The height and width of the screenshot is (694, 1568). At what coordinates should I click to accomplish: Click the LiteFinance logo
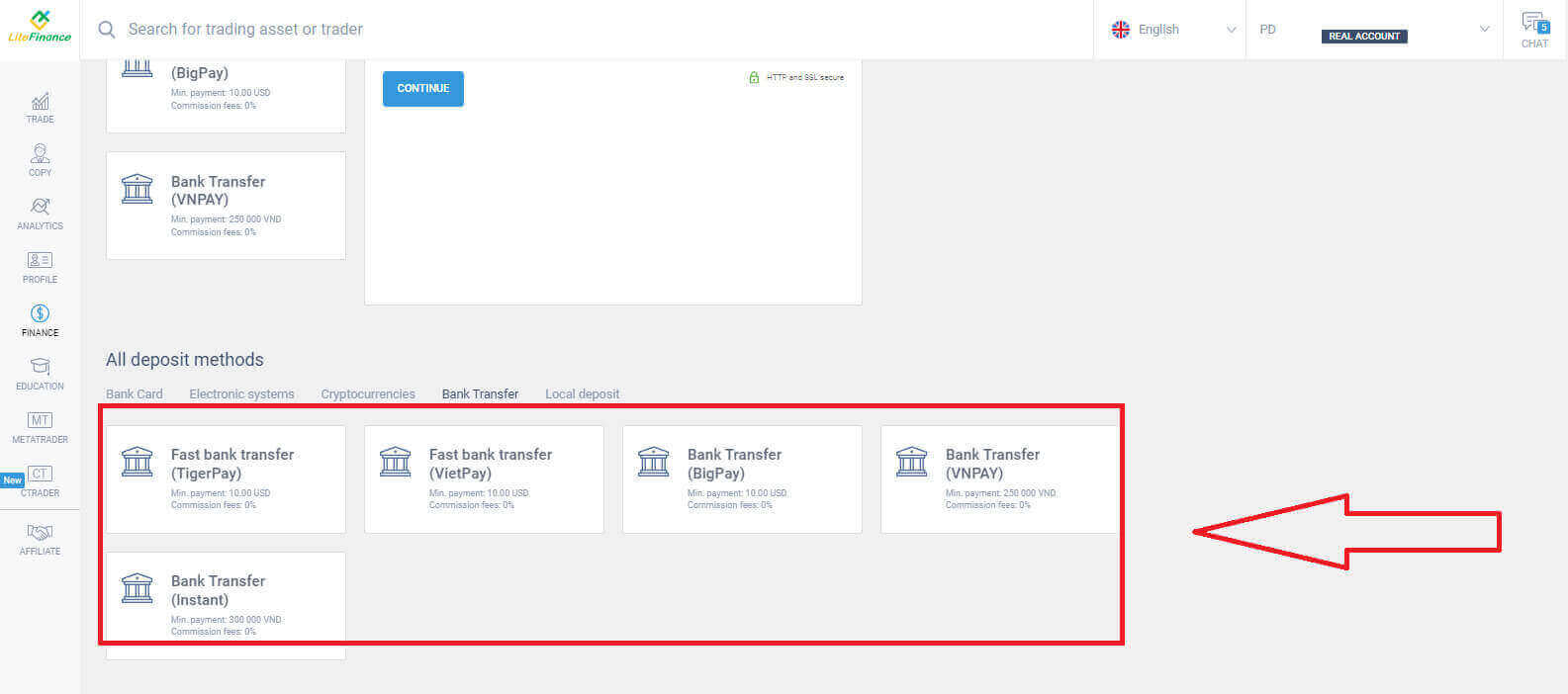tap(40, 28)
